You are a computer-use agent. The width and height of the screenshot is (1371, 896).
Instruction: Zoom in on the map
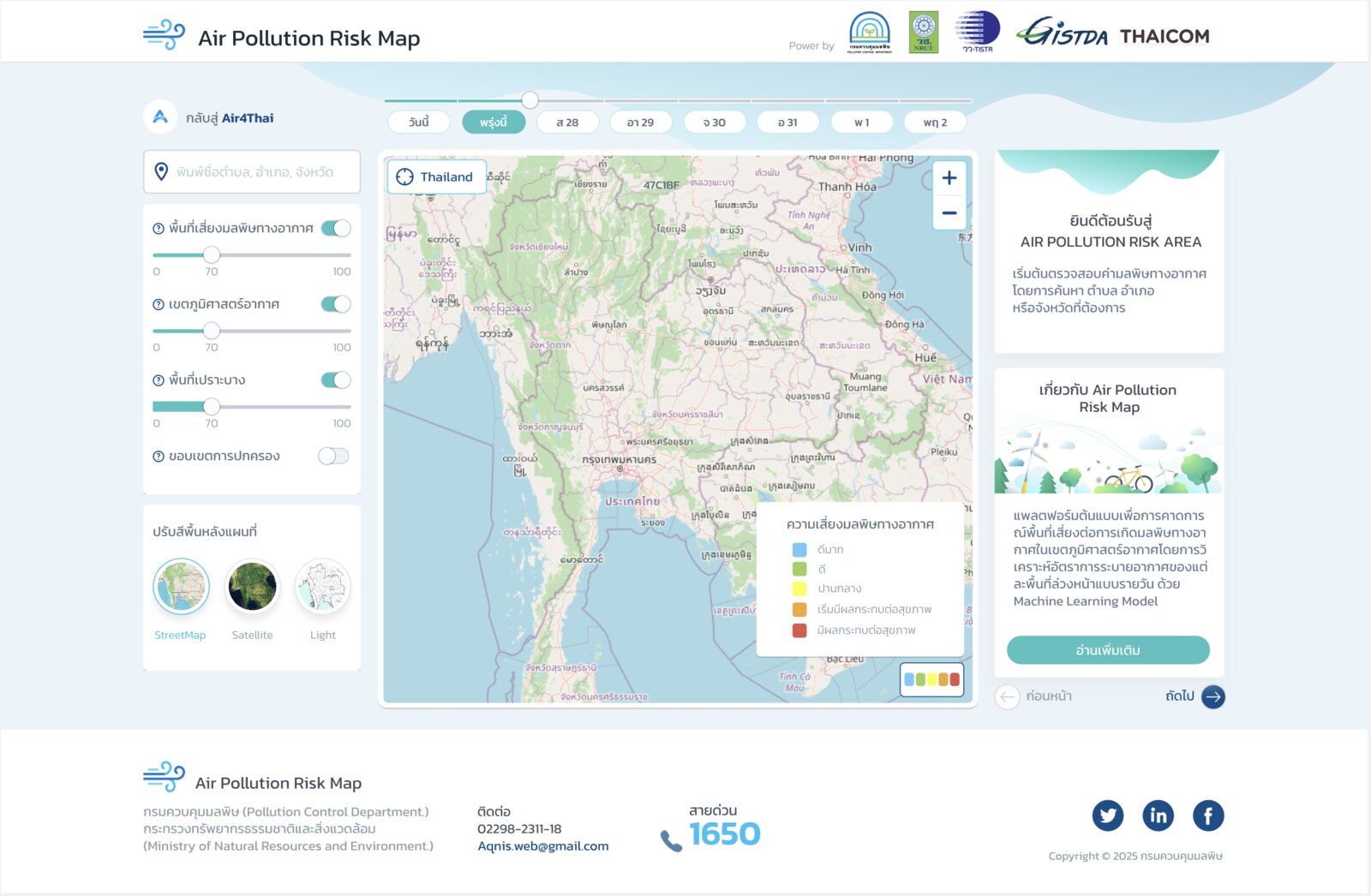point(949,178)
